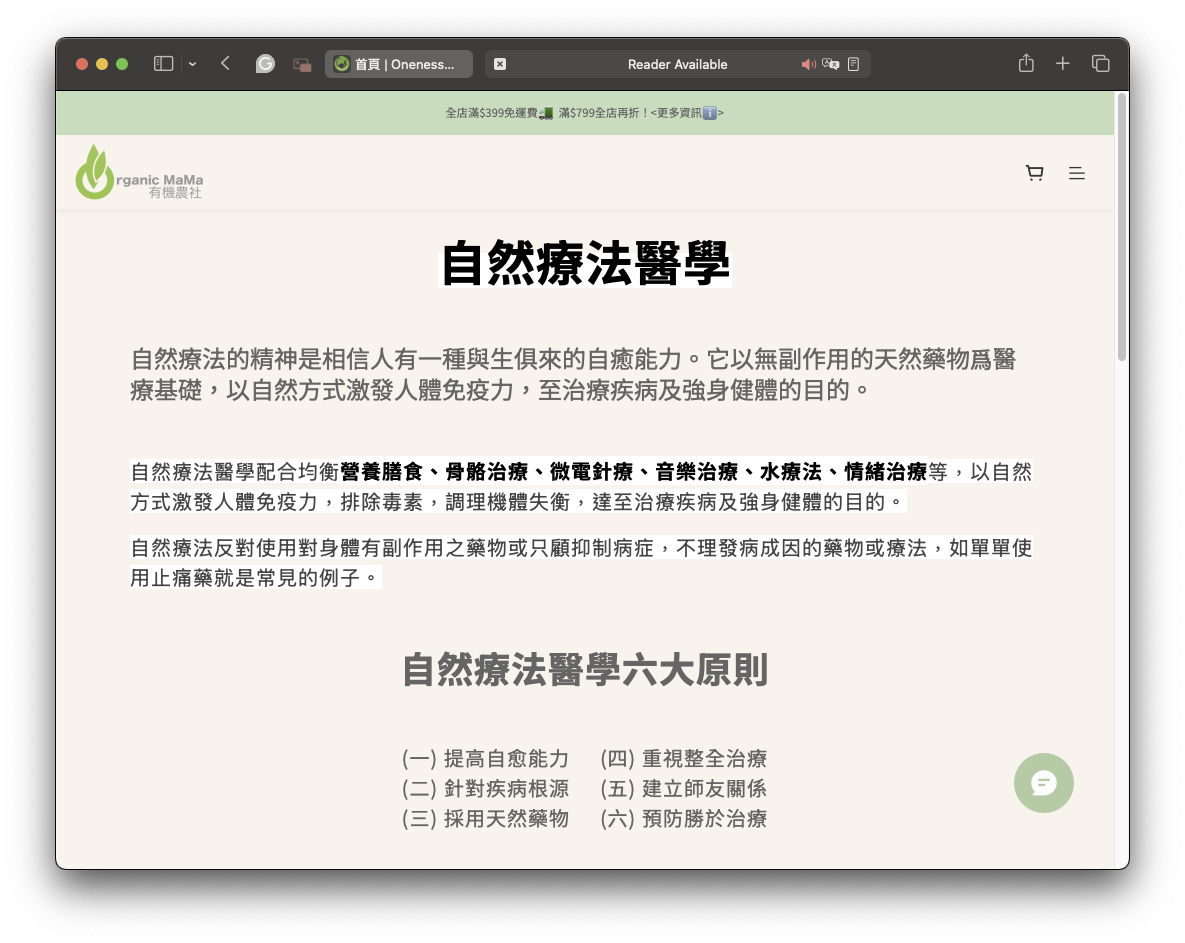Open the green chat bubble widget
Image resolution: width=1185 pixels, height=943 pixels.
tap(1043, 783)
